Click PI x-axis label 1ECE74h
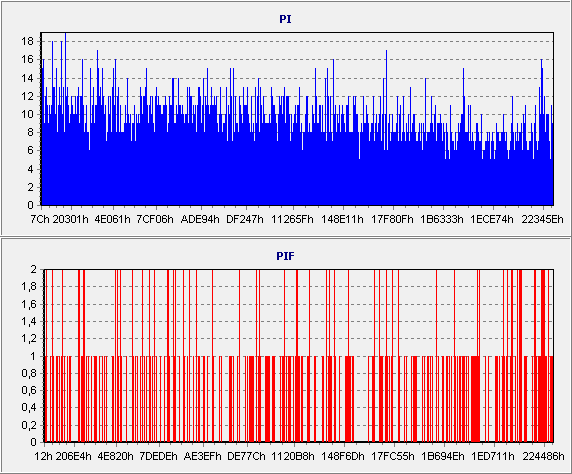The image size is (572, 474). tap(492, 219)
